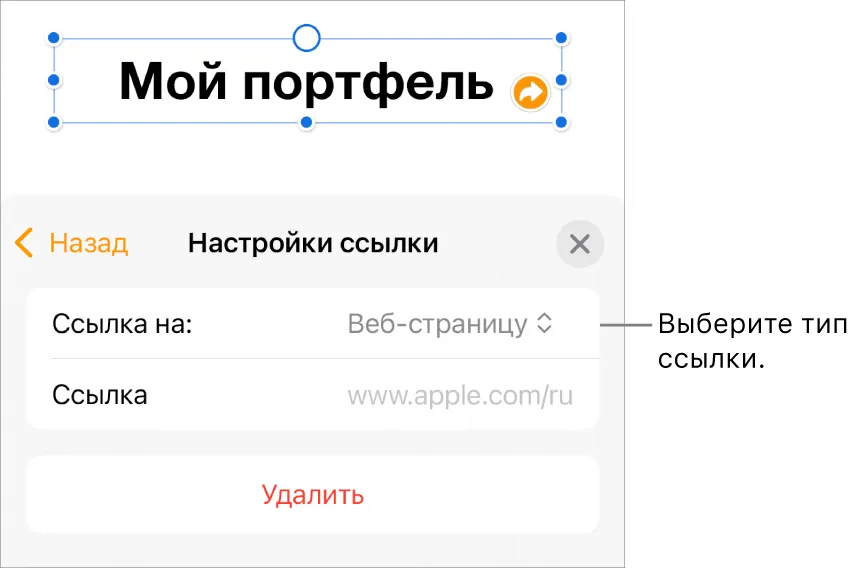Open the Веб-страницу link type dropdown
This screenshot has height=569, width=857.
click(450, 324)
